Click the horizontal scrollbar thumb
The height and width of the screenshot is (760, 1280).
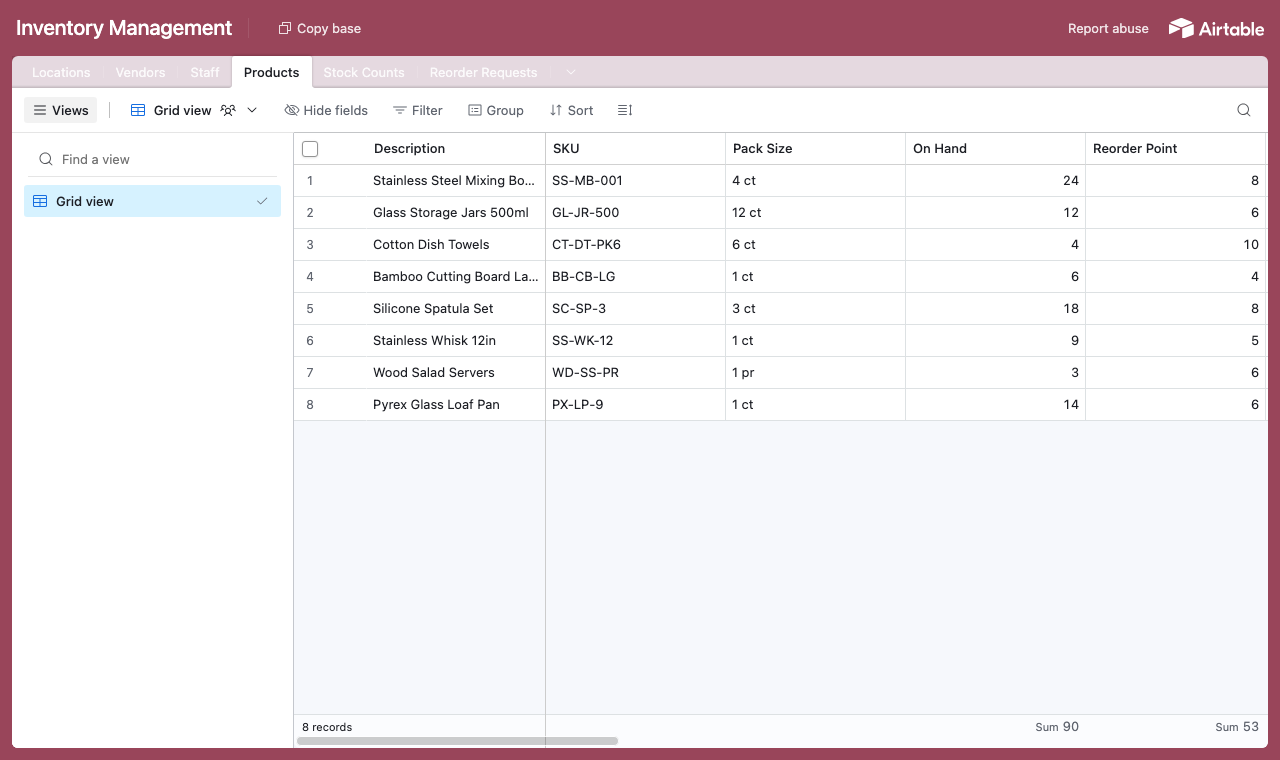pos(457,741)
